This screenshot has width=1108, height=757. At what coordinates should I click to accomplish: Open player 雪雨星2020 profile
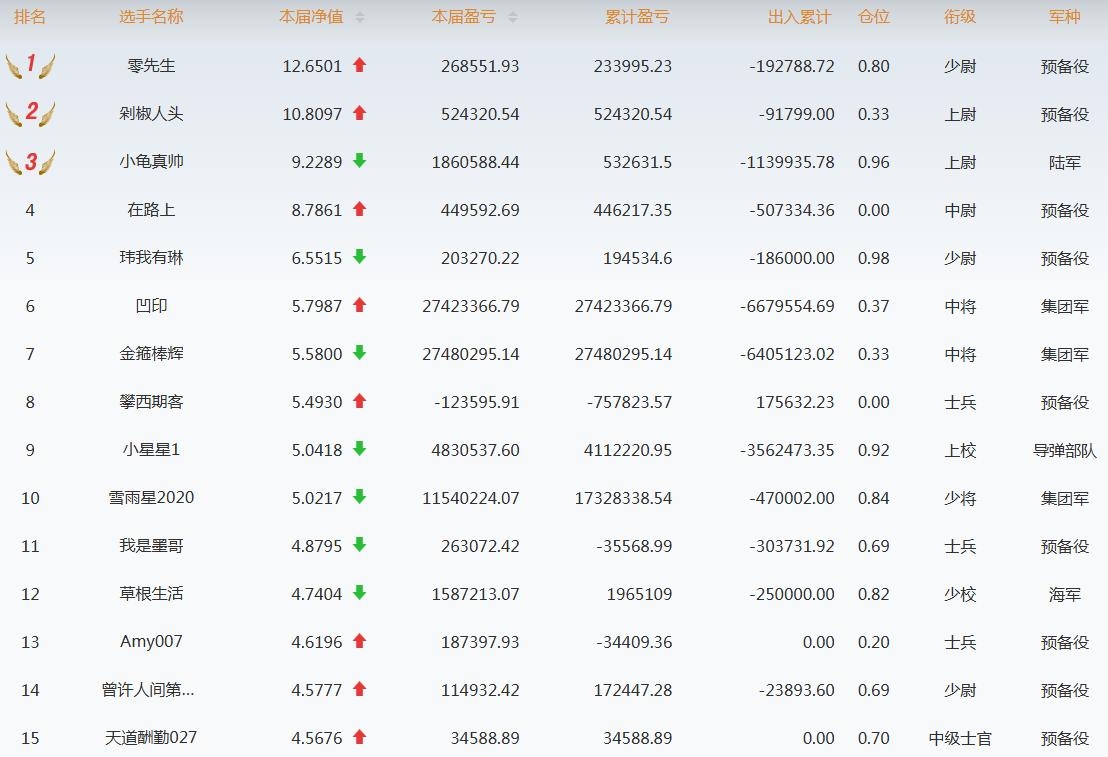151,498
